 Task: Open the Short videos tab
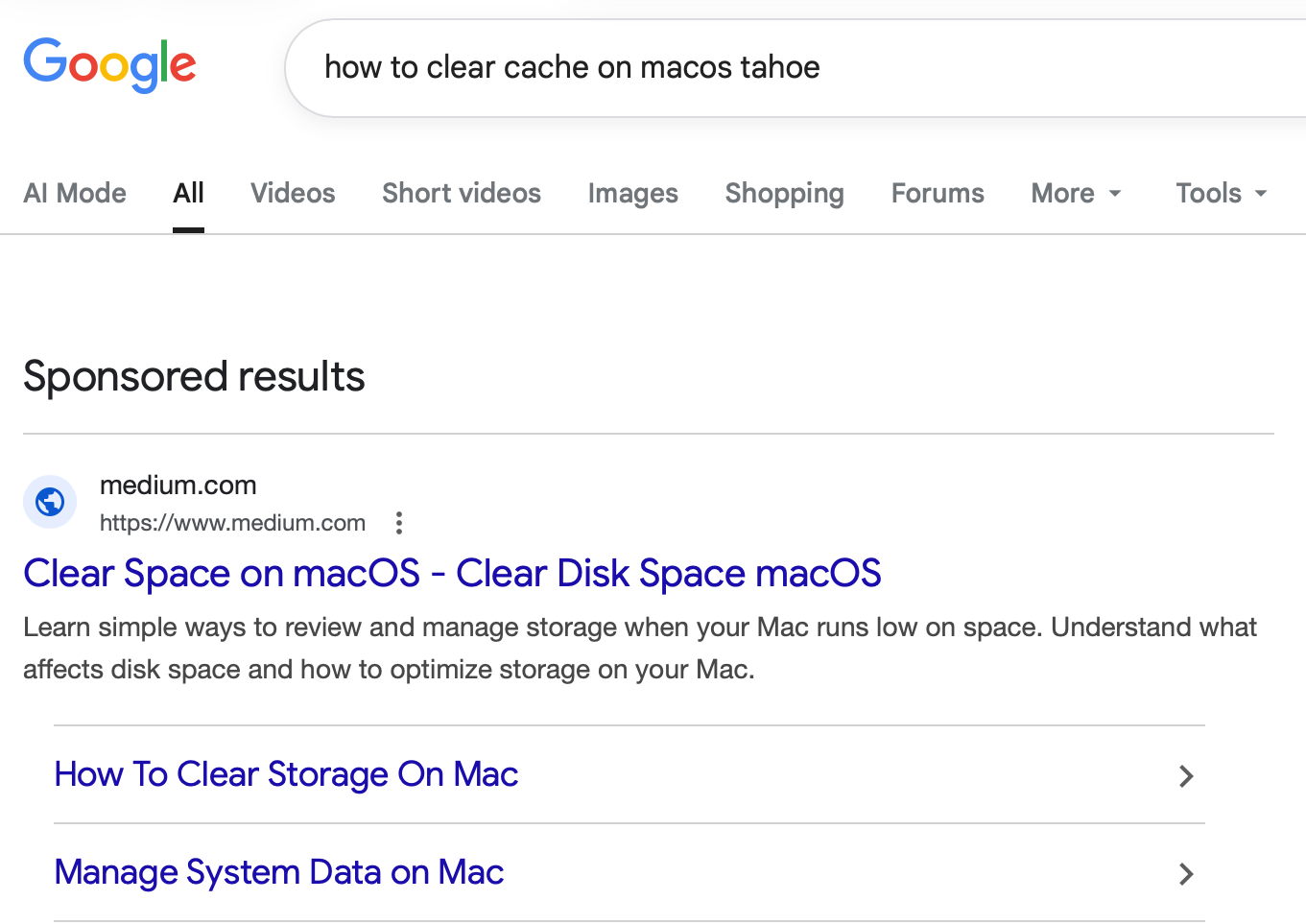(x=462, y=194)
